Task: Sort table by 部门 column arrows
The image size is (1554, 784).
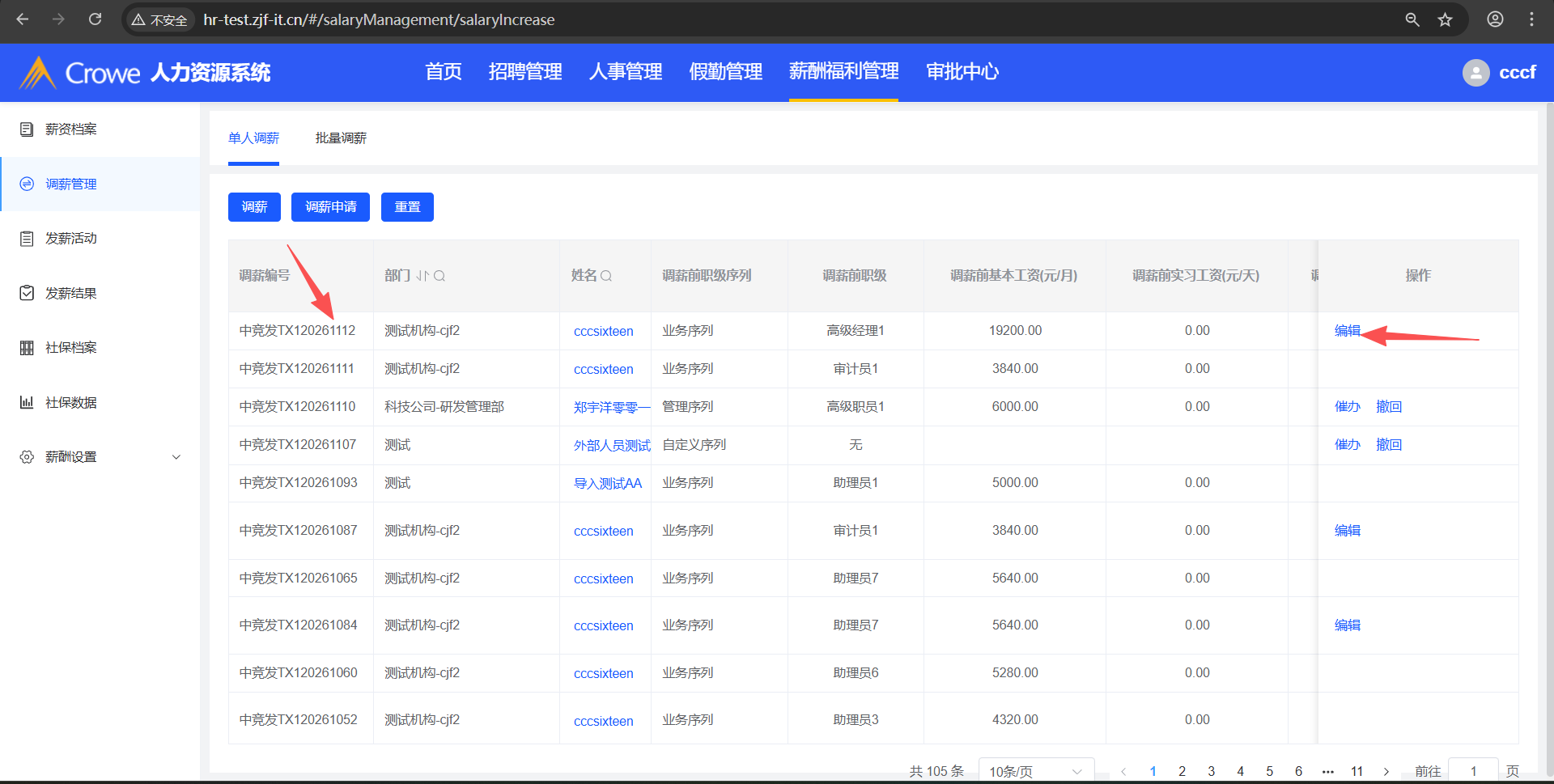Action: (x=422, y=276)
